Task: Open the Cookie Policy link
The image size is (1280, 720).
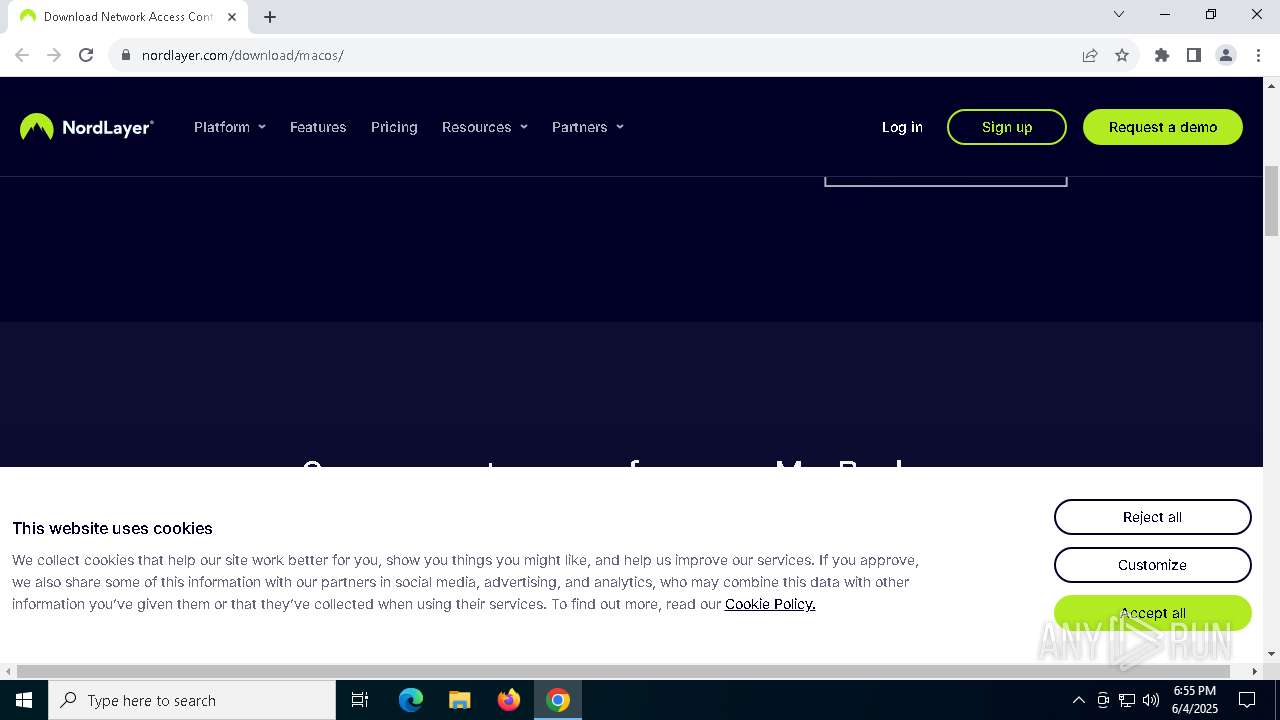Action: click(x=770, y=604)
